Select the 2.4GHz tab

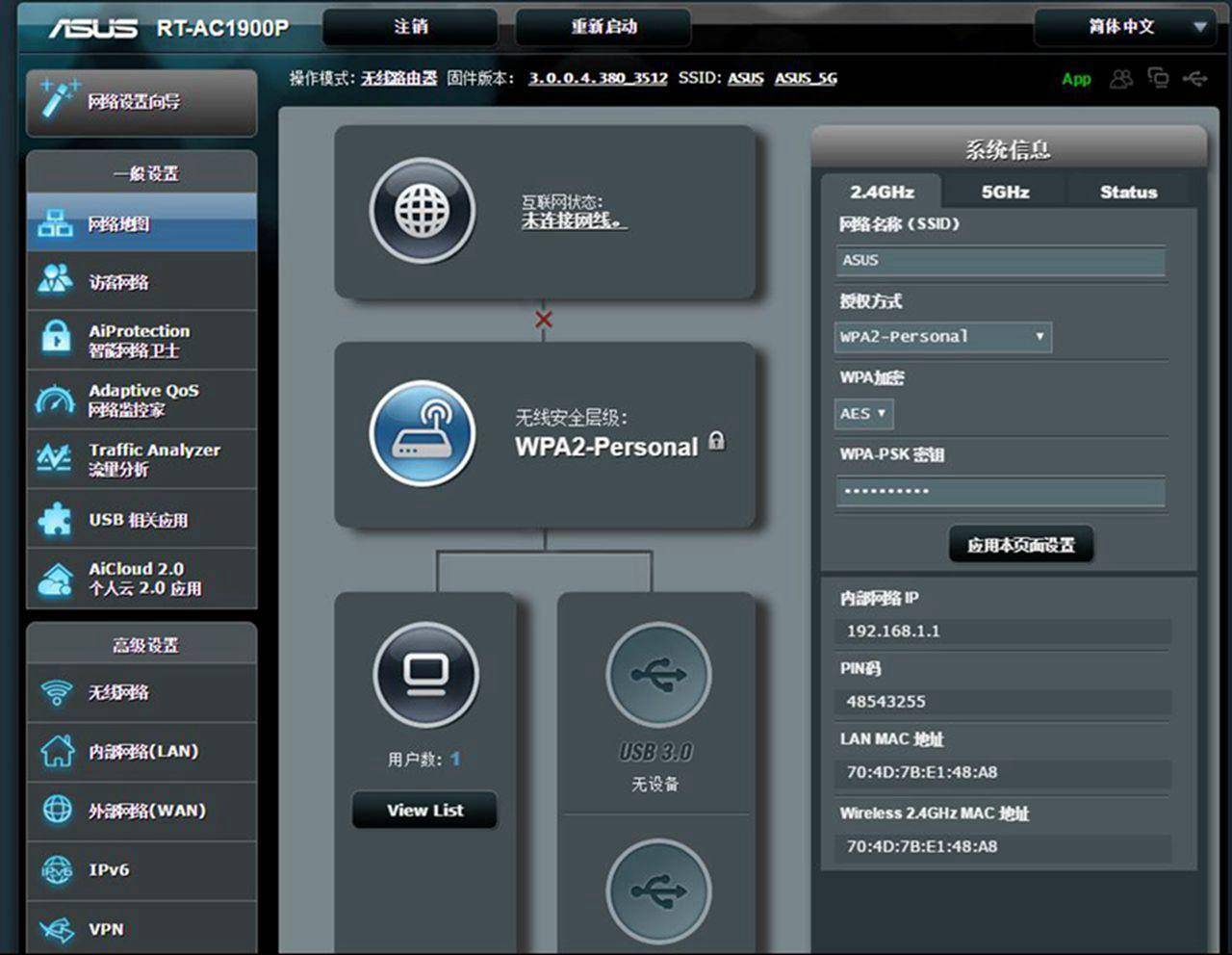coord(882,192)
